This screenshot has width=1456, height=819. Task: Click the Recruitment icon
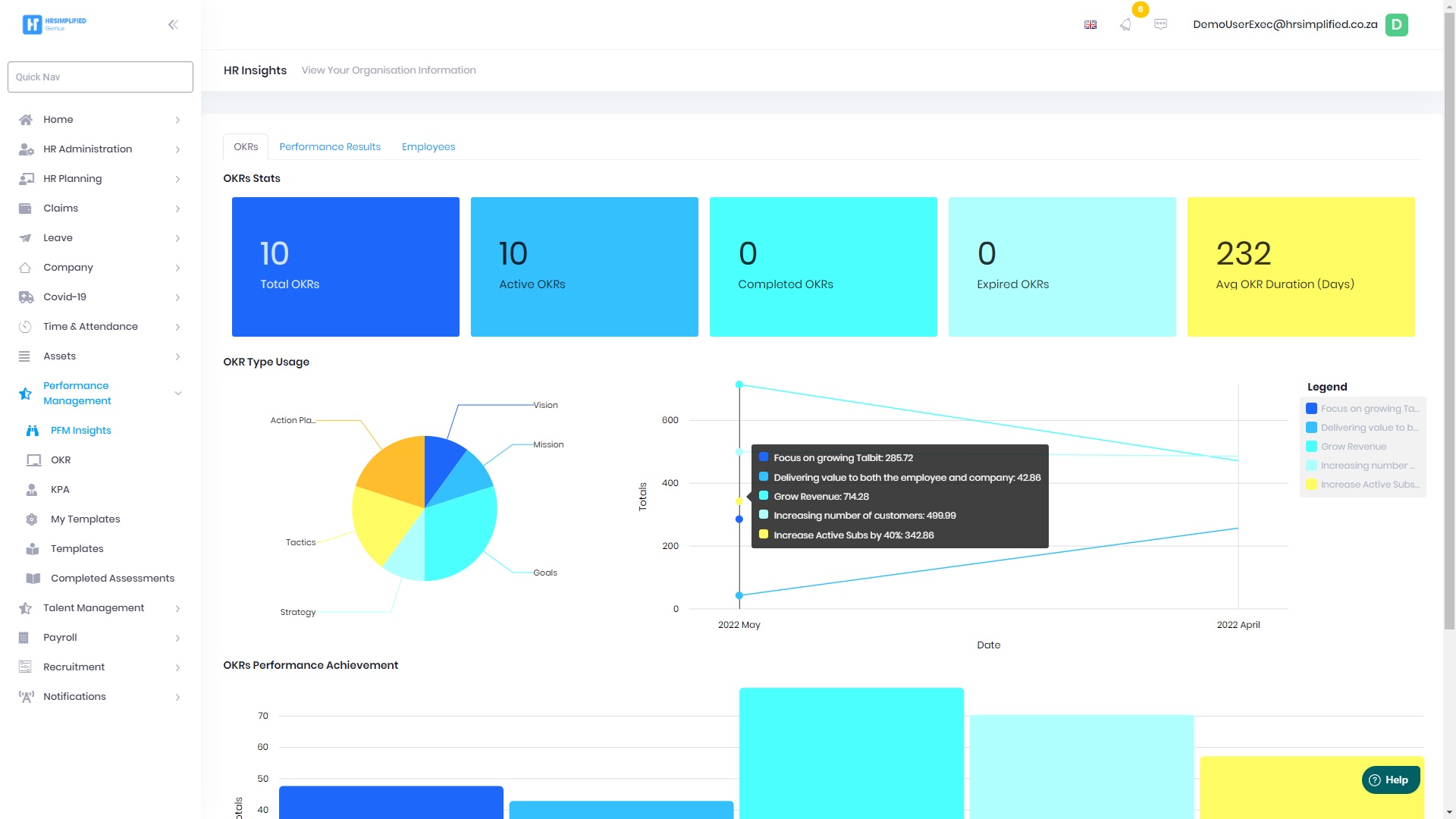point(25,667)
